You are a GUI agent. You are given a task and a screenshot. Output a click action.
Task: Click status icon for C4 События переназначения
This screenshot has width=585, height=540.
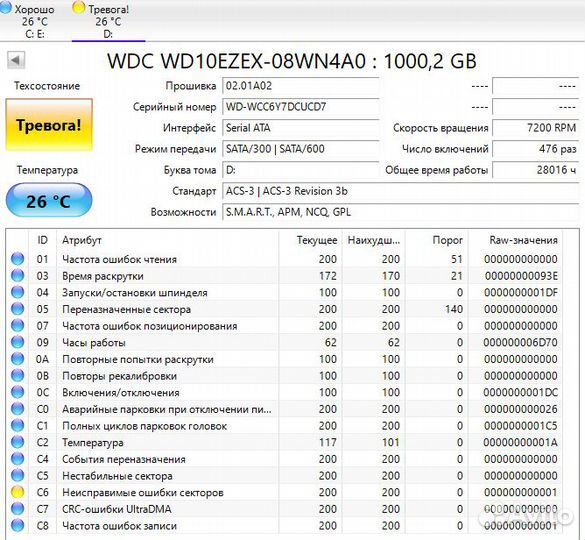tap(18, 459)
